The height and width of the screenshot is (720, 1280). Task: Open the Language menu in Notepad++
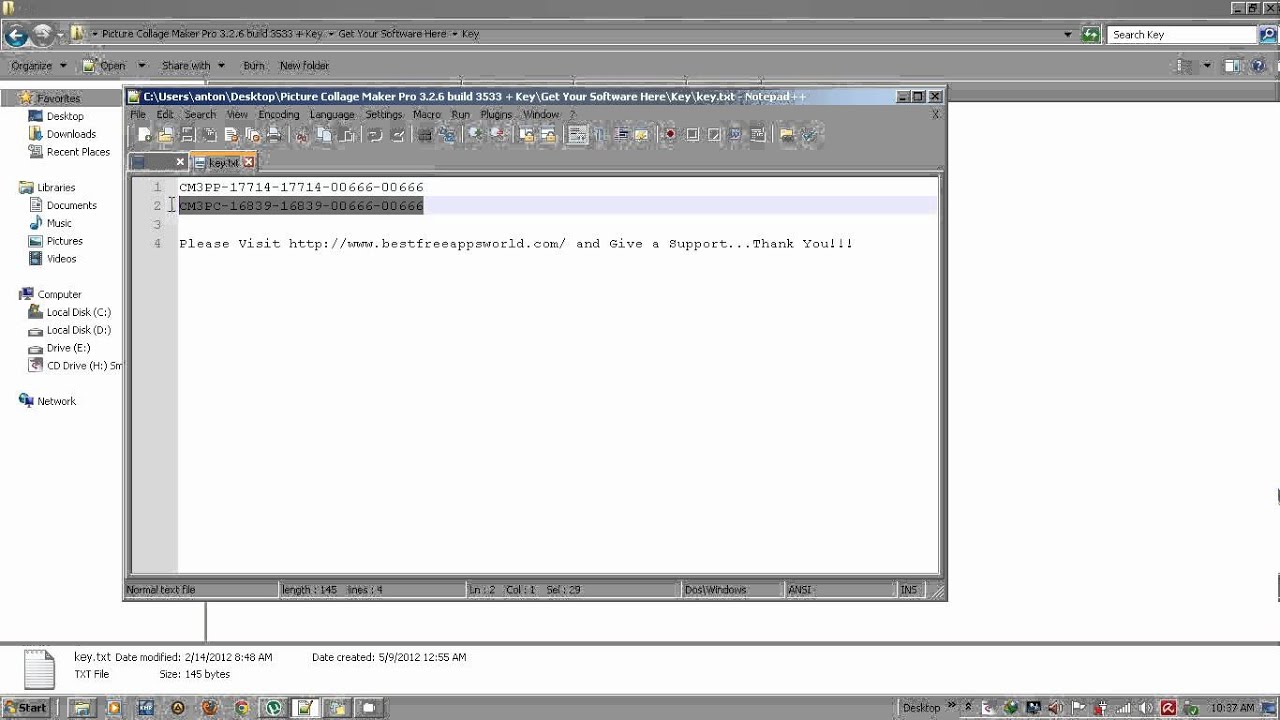[x=332, y=115]
